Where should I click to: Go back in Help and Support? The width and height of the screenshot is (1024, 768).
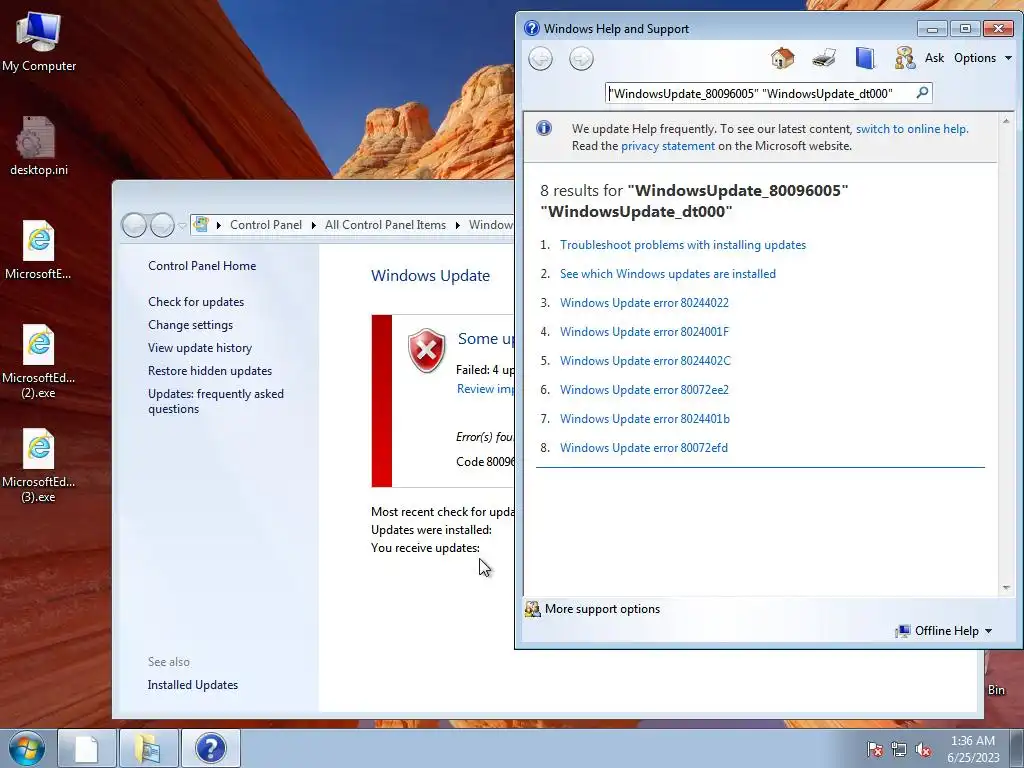coord(540,59)
